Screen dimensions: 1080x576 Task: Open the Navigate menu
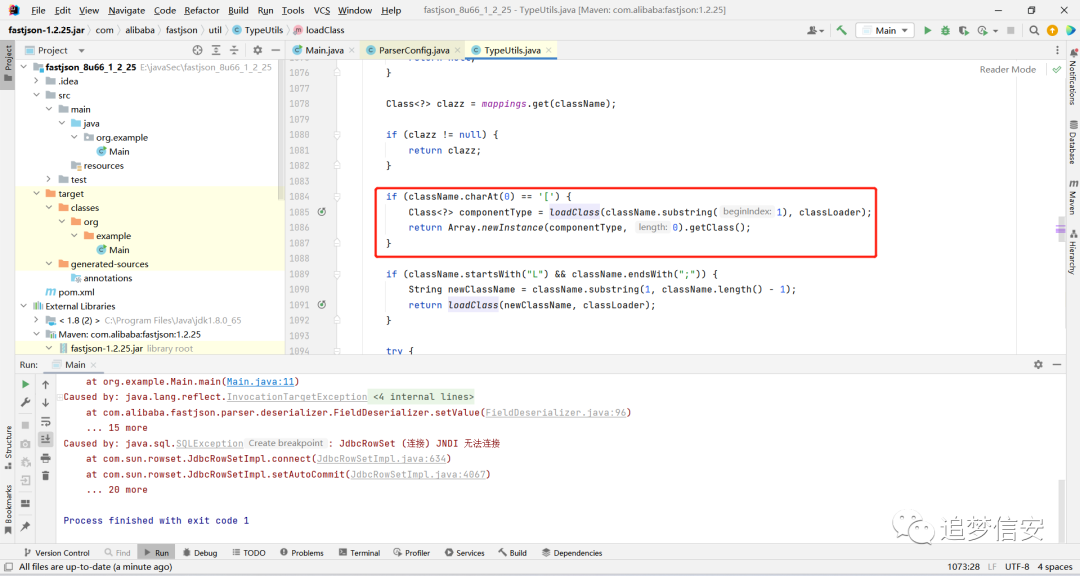point(127,10)
